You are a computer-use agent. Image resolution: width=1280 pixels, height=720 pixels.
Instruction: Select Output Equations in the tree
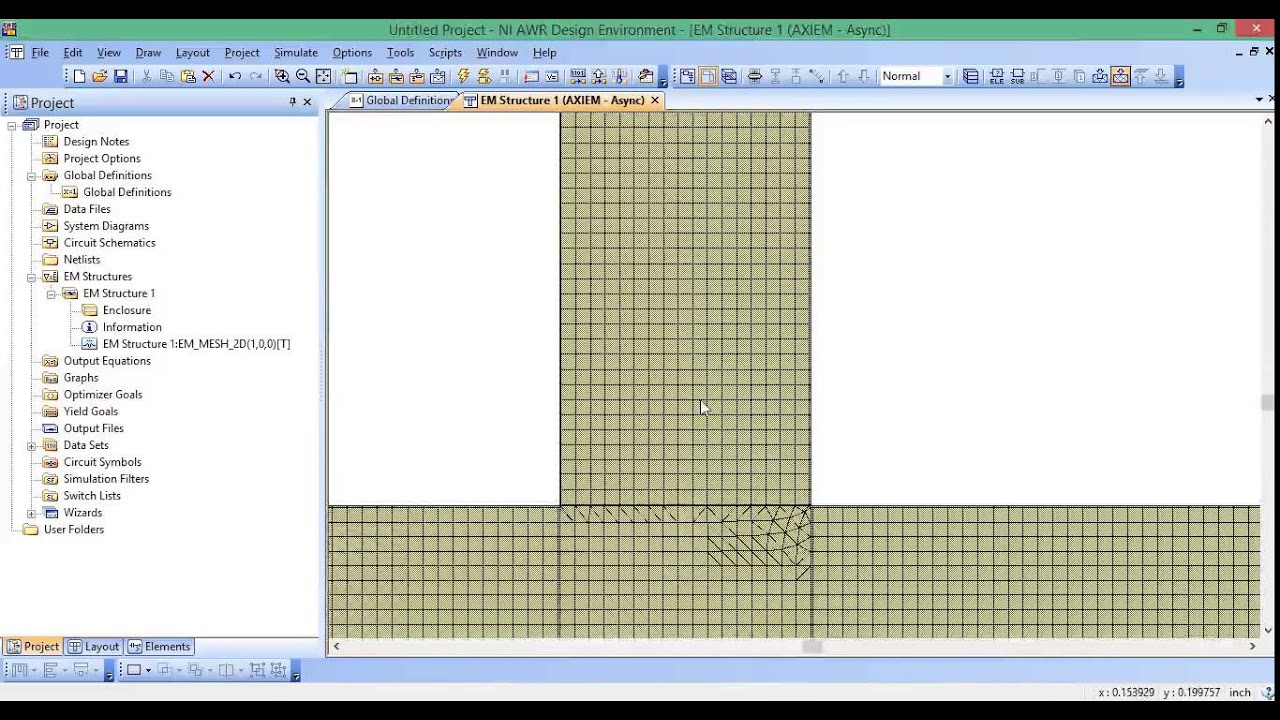(107, 360)
